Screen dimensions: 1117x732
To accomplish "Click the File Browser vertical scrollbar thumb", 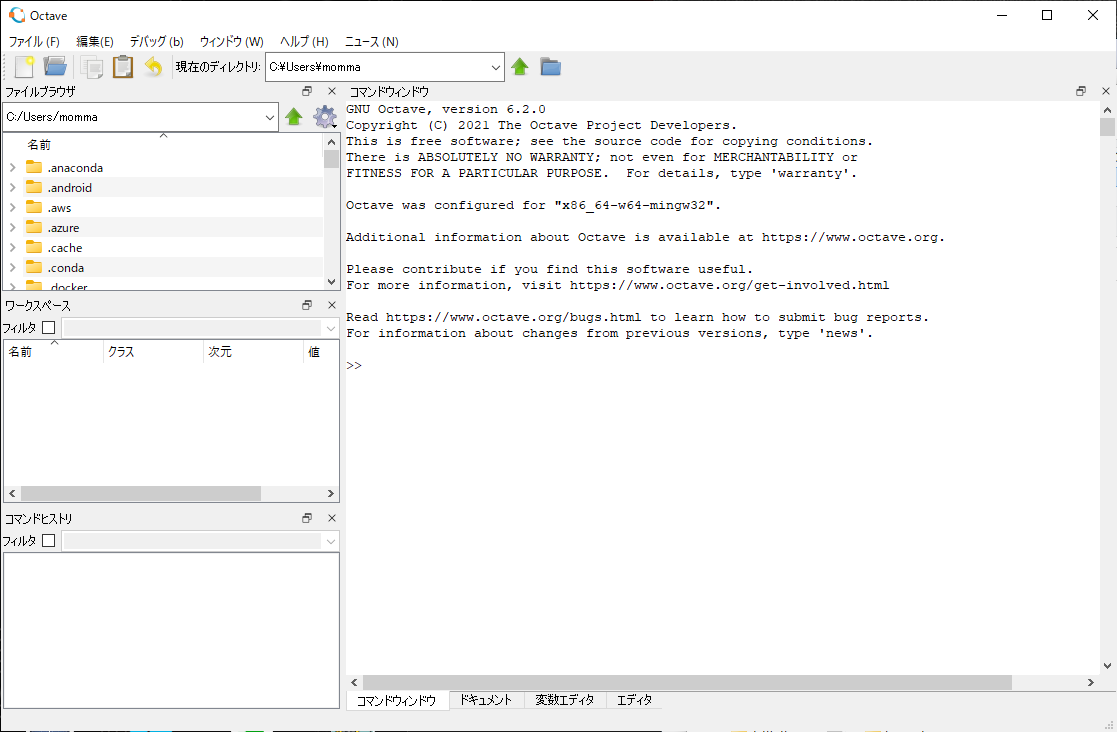I will click(331, 159).
